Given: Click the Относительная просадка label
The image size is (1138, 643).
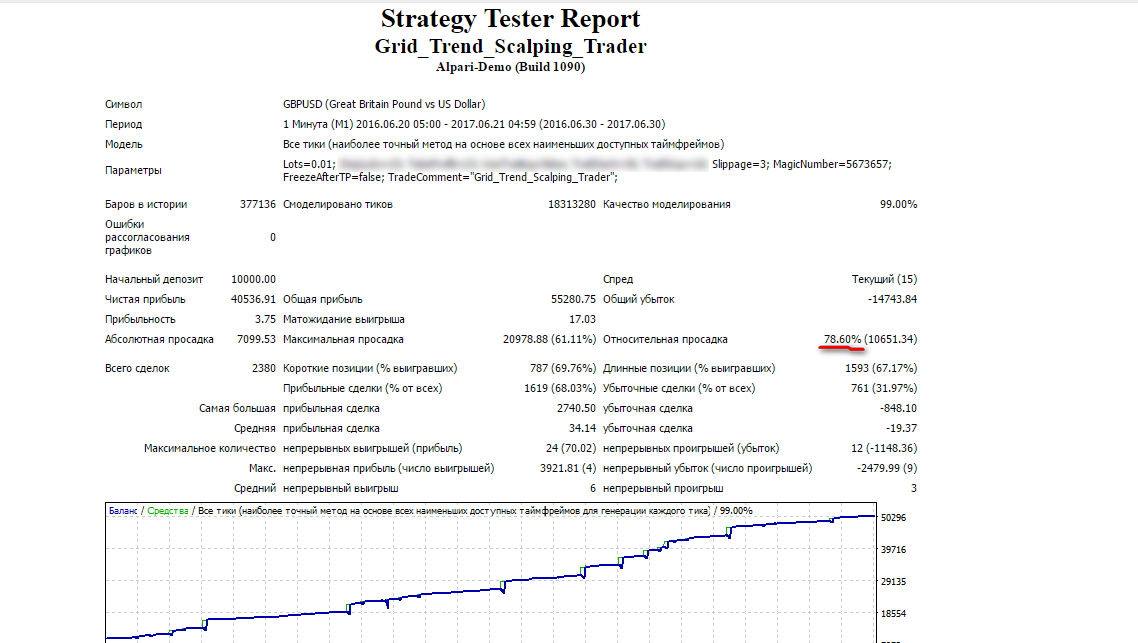Looking at the screenshot, I should [x=665, y=340].
